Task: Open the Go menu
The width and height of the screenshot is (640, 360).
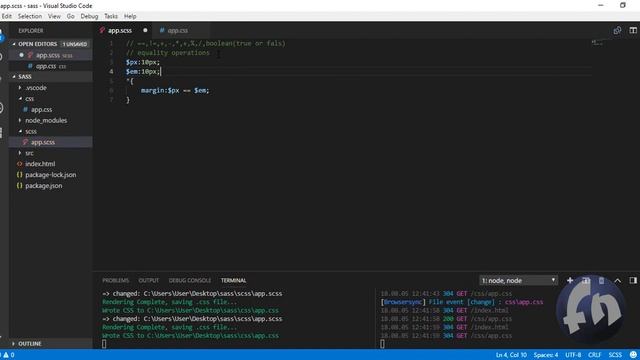Action: point(71,16)
